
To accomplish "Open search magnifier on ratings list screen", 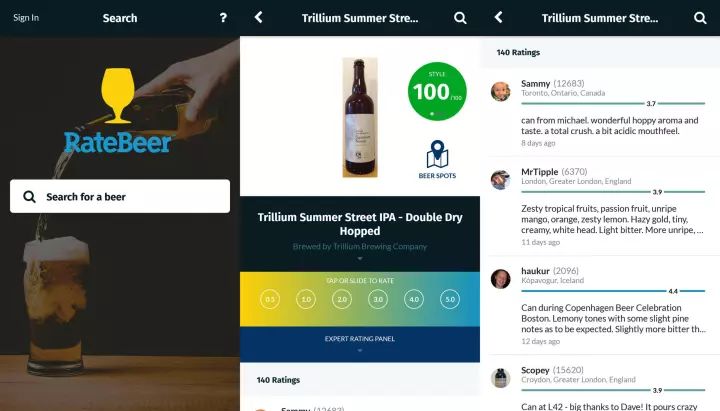I will click(x=700, y=18).
